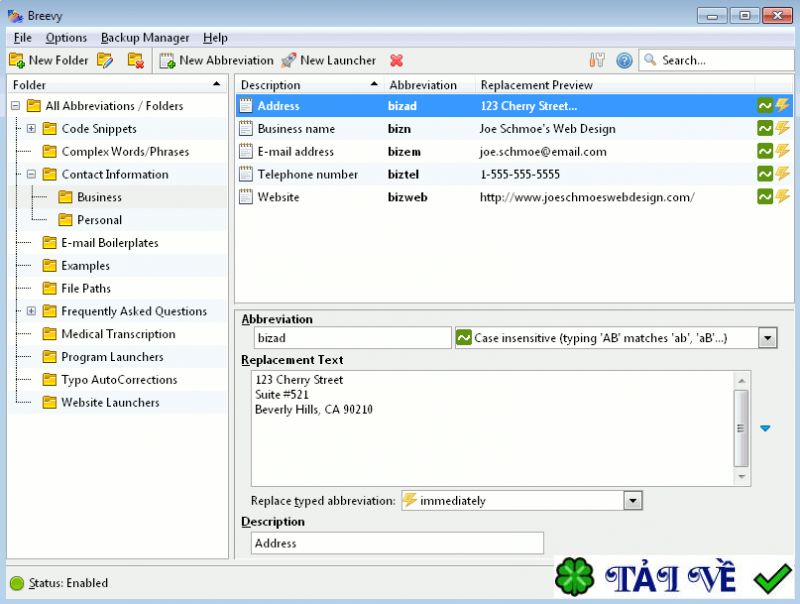800x604 pixels.
Task: Click green case icon on Telephone number row
Action: (x=765, y=174)
